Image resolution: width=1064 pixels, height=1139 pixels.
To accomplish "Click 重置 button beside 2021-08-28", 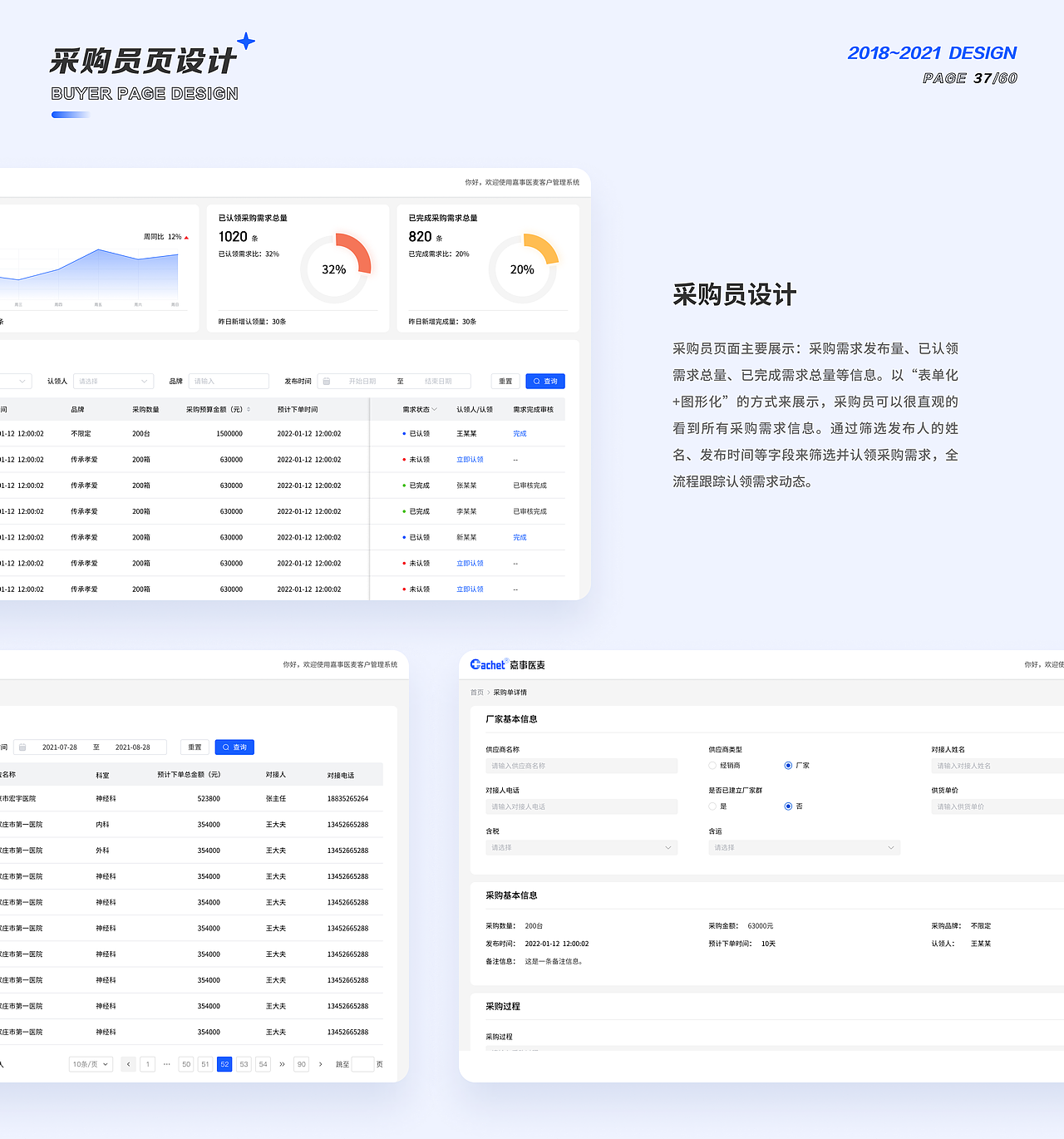I will [x=195, y=747].
